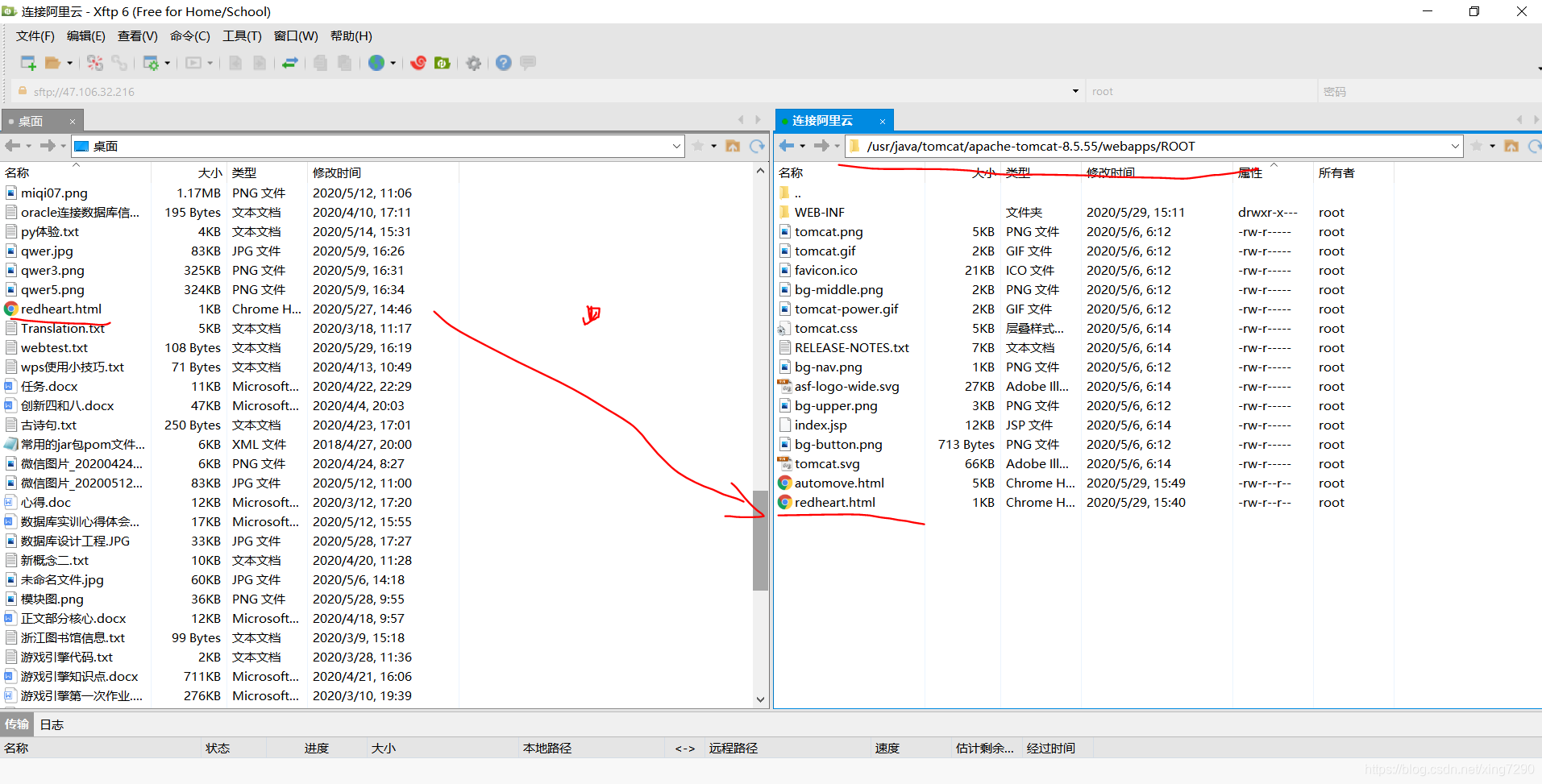
Task: Click remote pane bookmark star icon
Action: pyautogui.click(x=1477, y=146)
